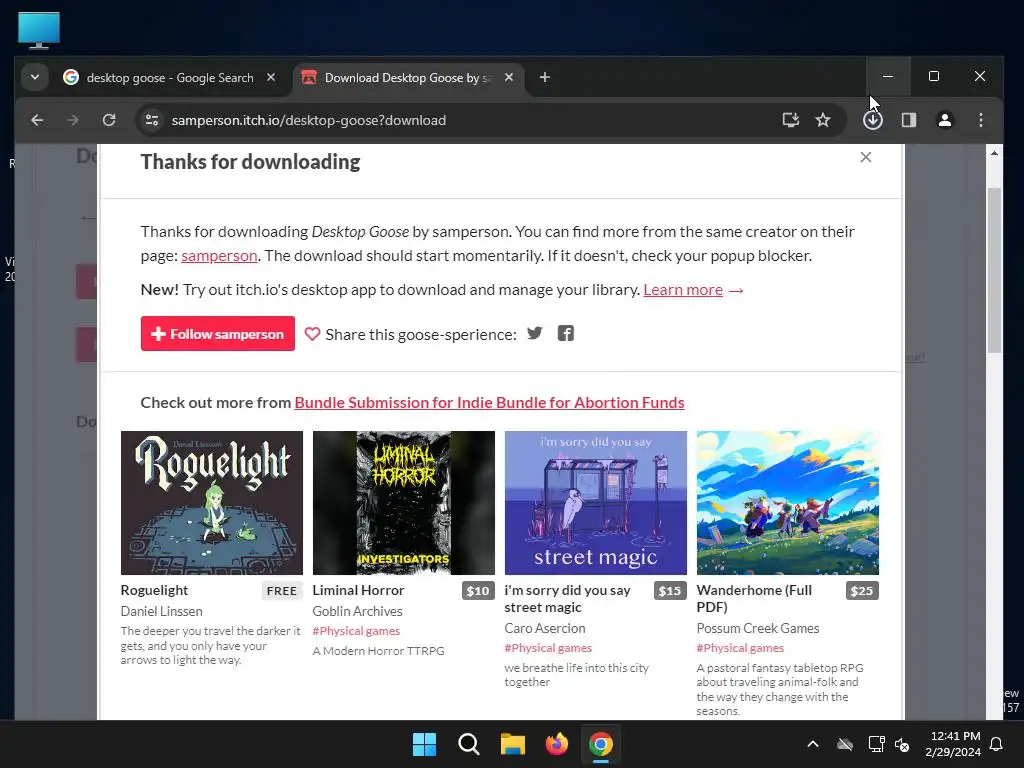Click the page vertical scrollbar thumb
The width and height of the screenshot is (1024, 768).
994,270
